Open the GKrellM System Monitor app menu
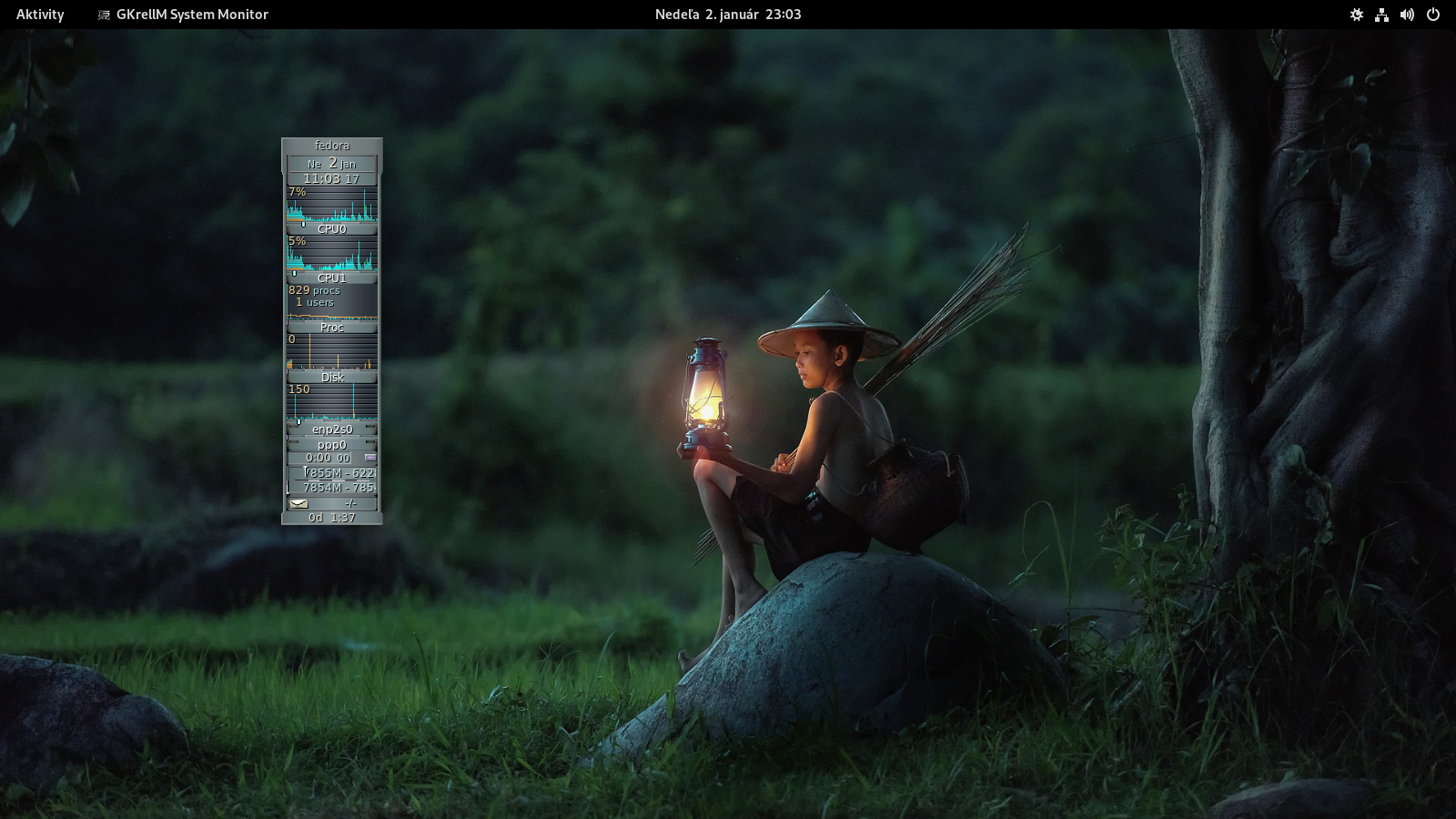Screen dimensions: 1456x819 pos(192,15)
